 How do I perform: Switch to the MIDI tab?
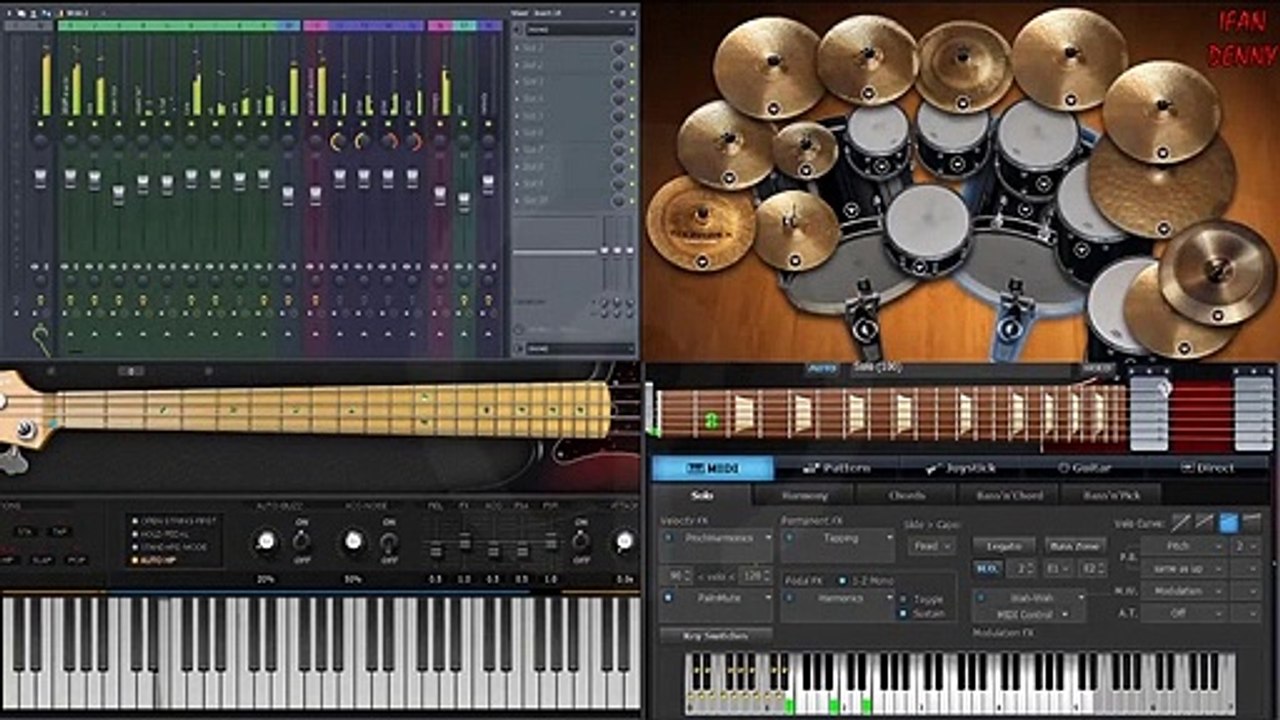click(713, 468)
